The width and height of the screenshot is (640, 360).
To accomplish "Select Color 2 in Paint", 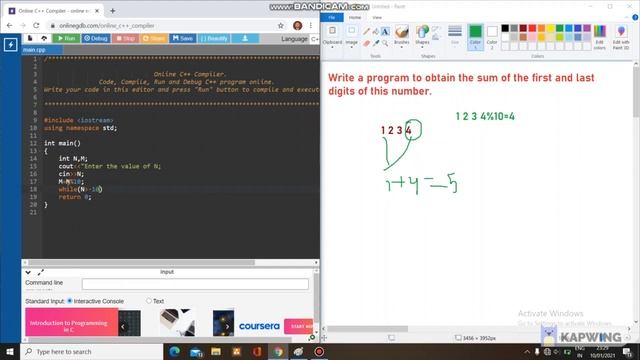I will [492, 37].
